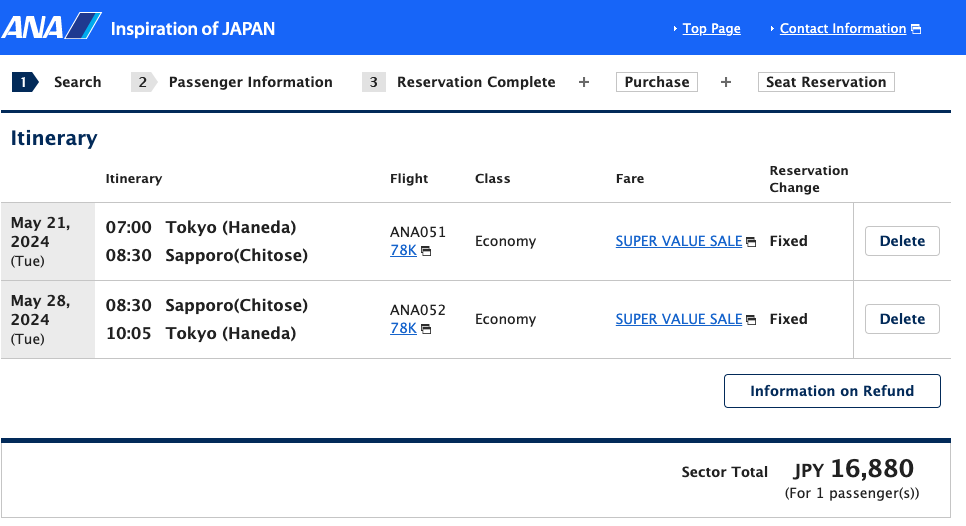Click the arrow bullet before Contact Information
966x526 pixels.
pos(772,28)
